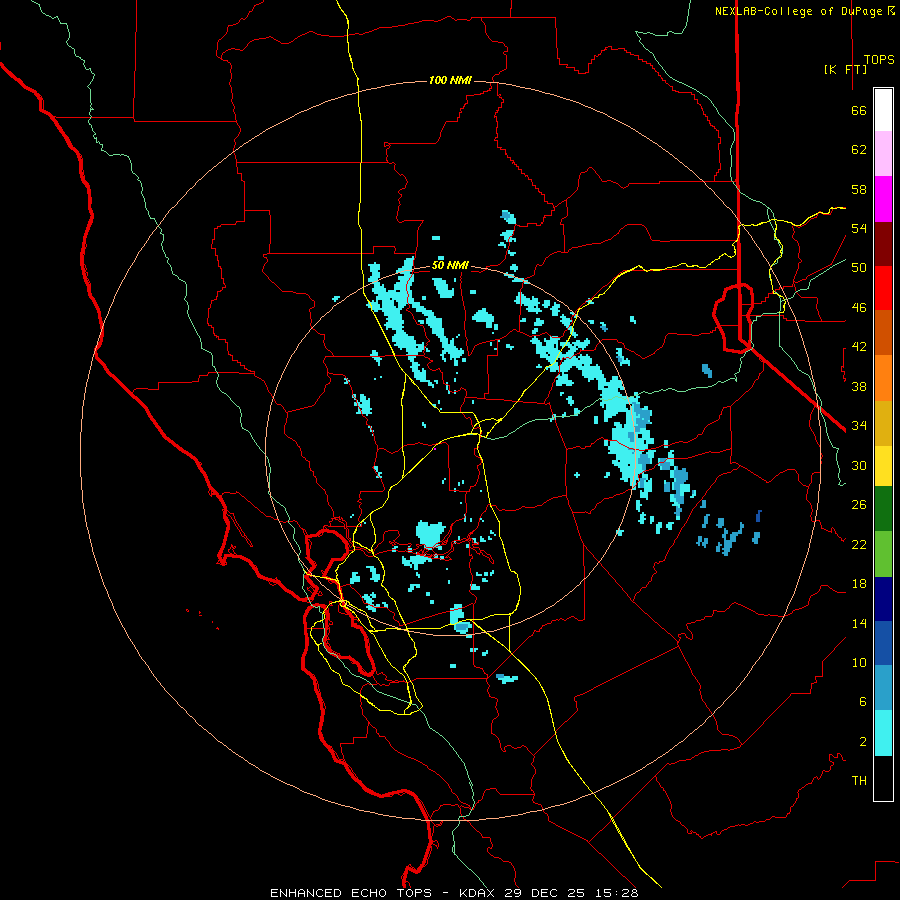Click the "58" legend value
900x900 pixels.
(x=859, y=189)
